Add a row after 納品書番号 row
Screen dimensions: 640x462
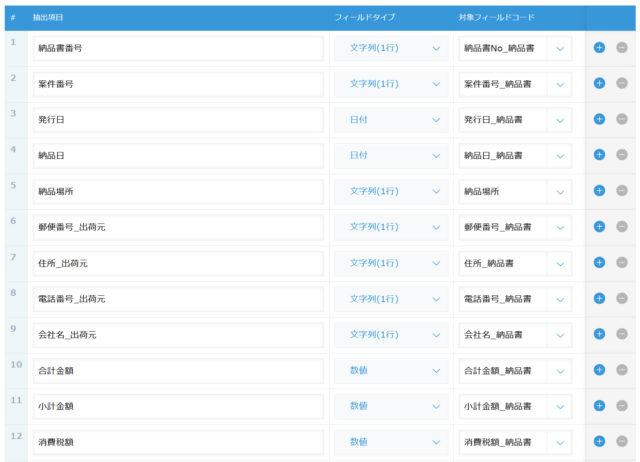[599, 48]
